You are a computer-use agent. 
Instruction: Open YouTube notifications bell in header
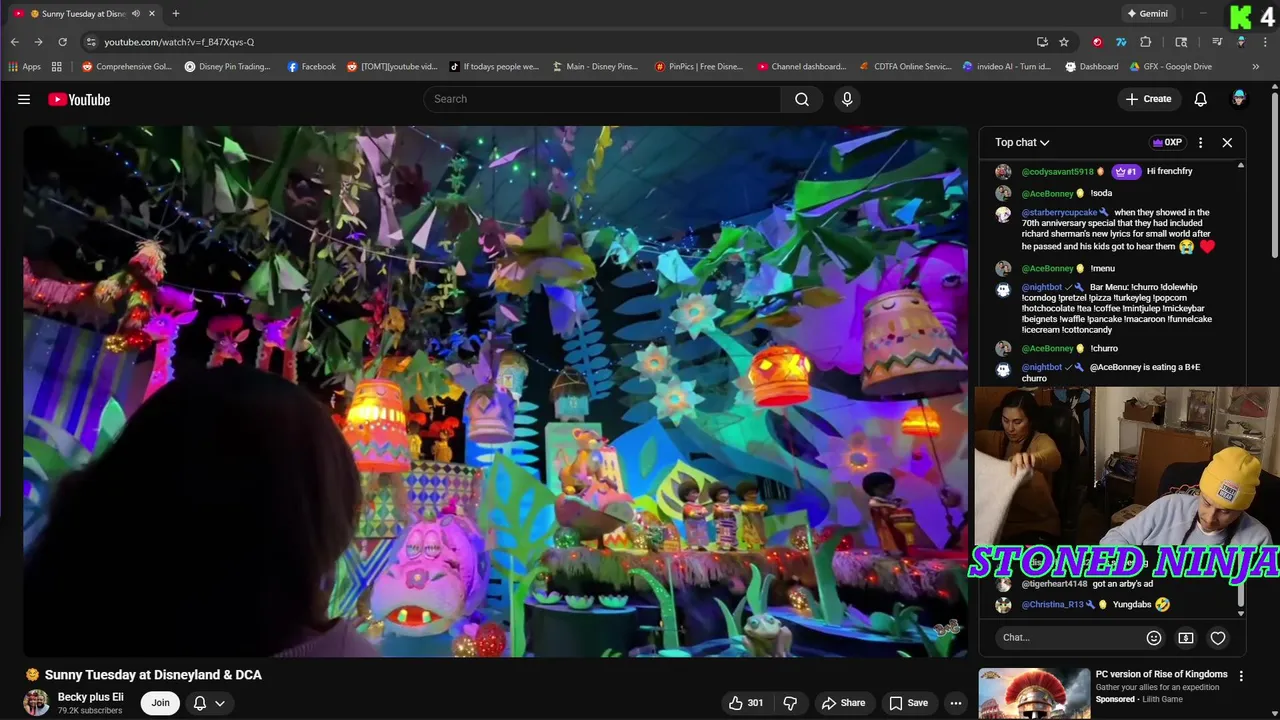(x=1200, y=99)
